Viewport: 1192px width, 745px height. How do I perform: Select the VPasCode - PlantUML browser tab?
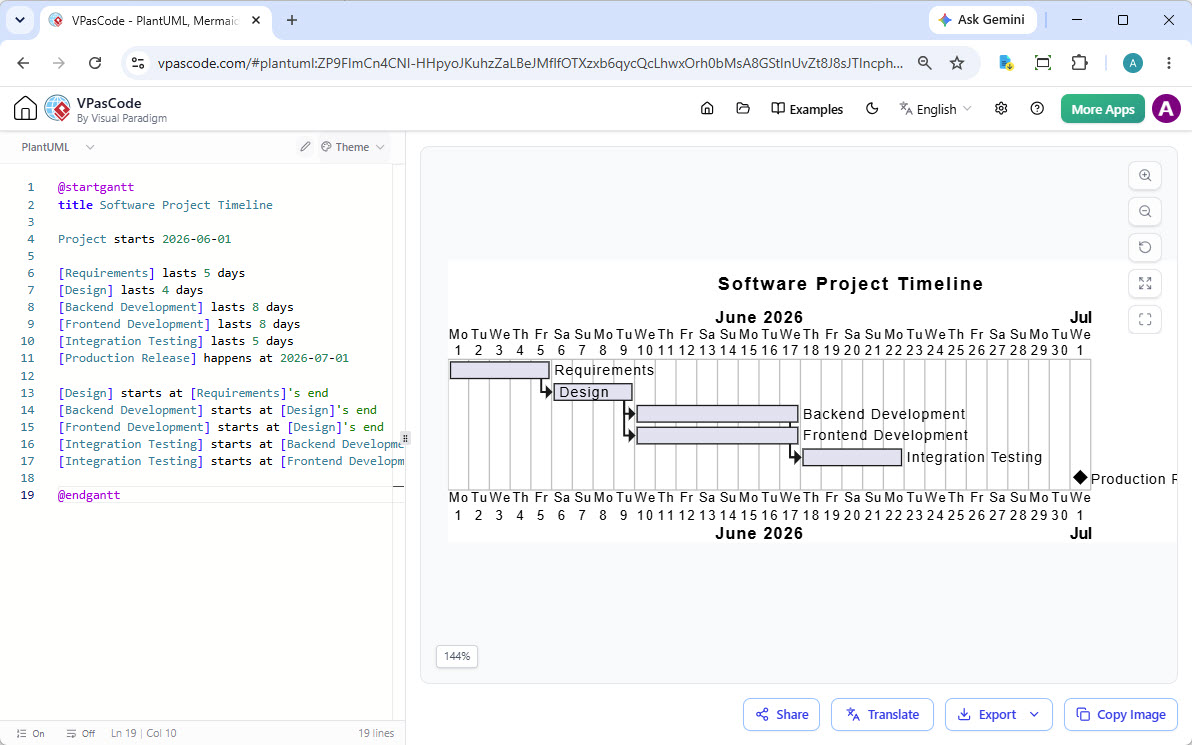click(155, 21)
